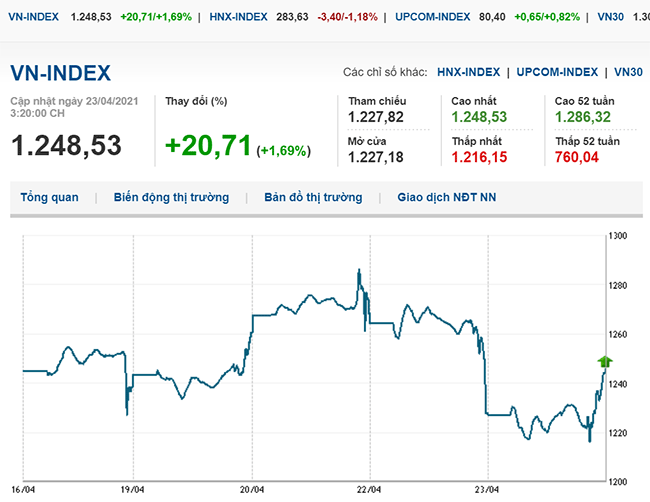The width and height of the screenshot is (650, 502).
Task: Click the red Thấp nhất value 1.216,15
Action: (479, 157)
